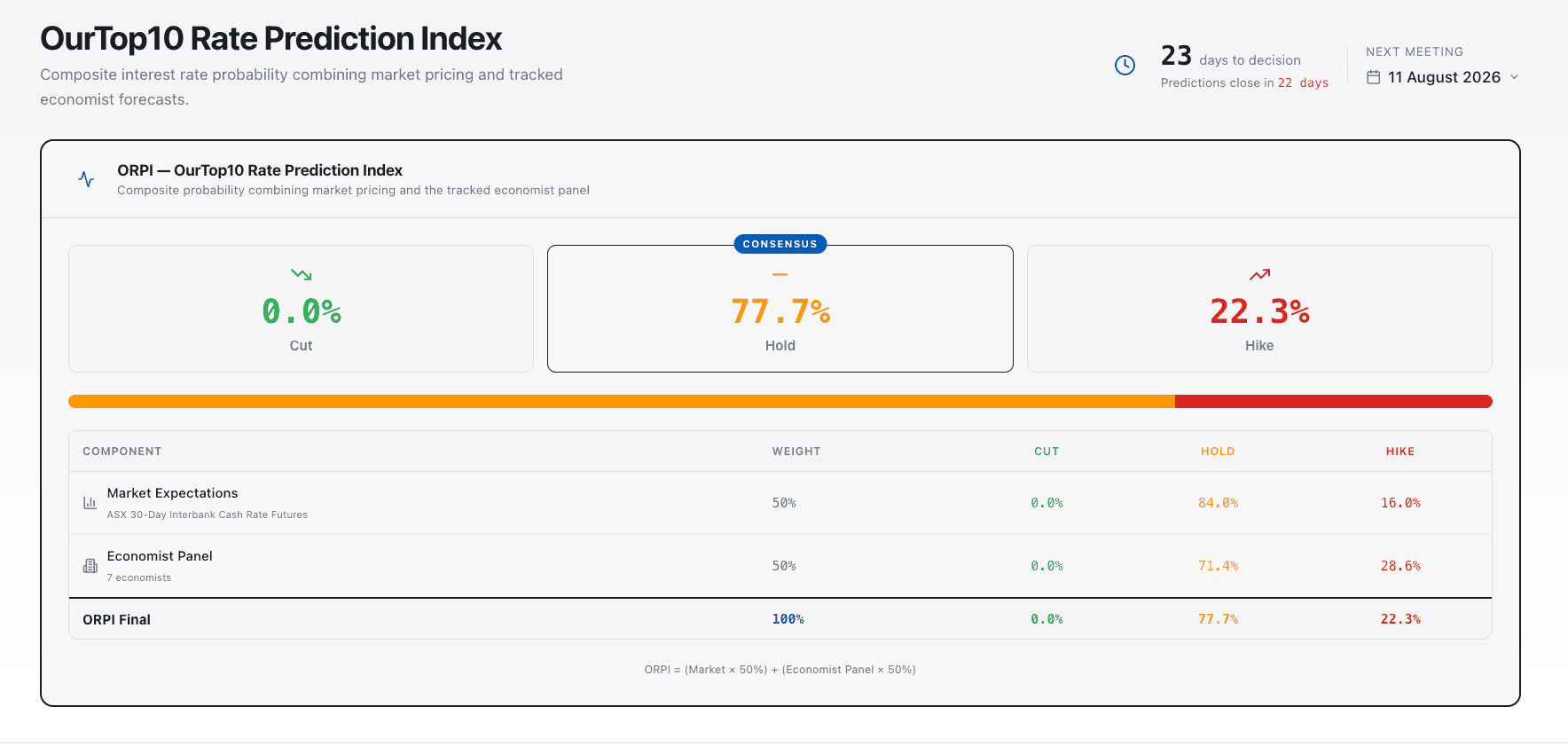Click Predictions close in 22 days text
This screenshot has width=1568, height=746.
pyautogui.click(x=1244, y=82)
